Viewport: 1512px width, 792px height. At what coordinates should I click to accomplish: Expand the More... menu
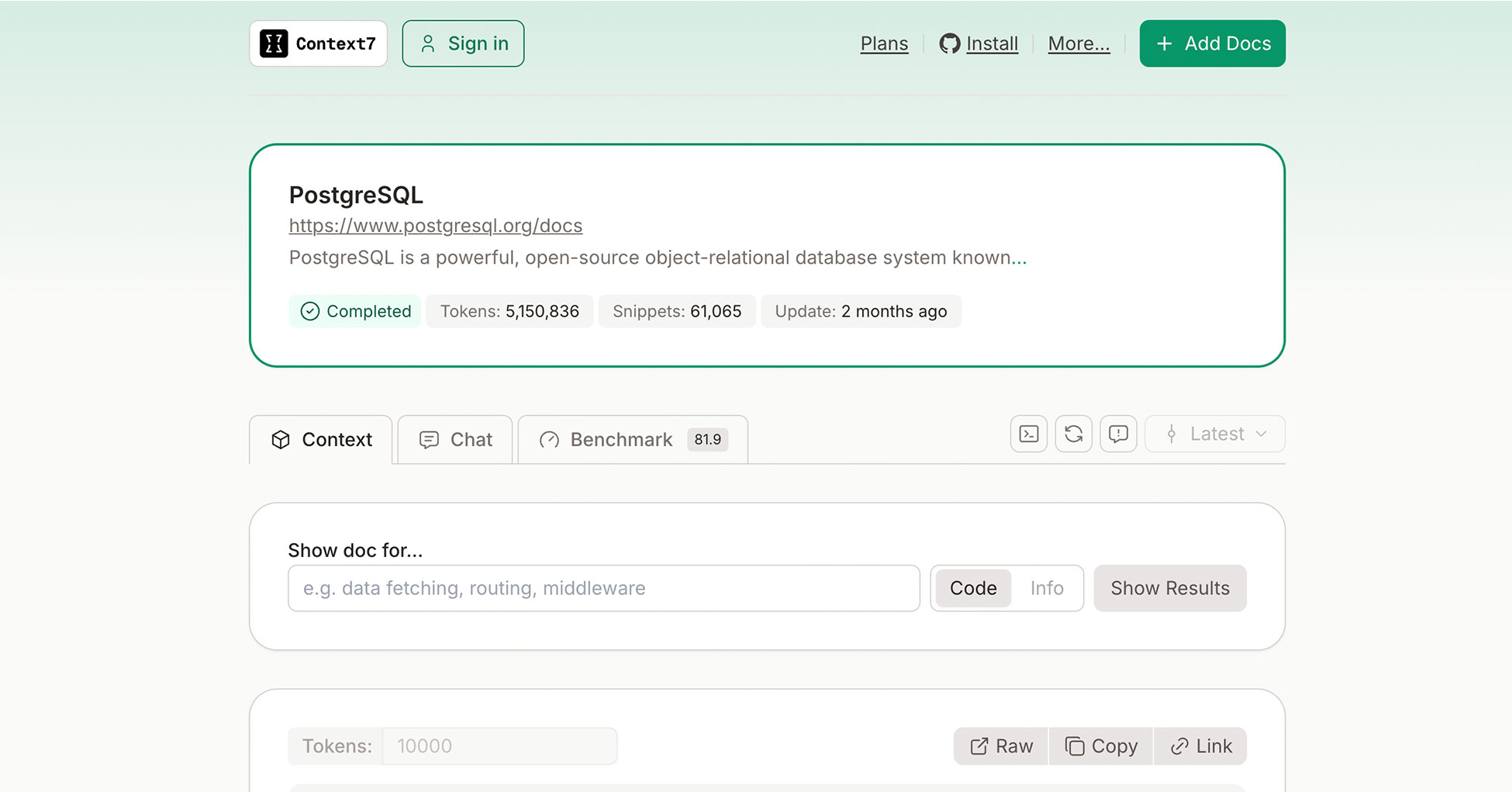(1079, 43)
